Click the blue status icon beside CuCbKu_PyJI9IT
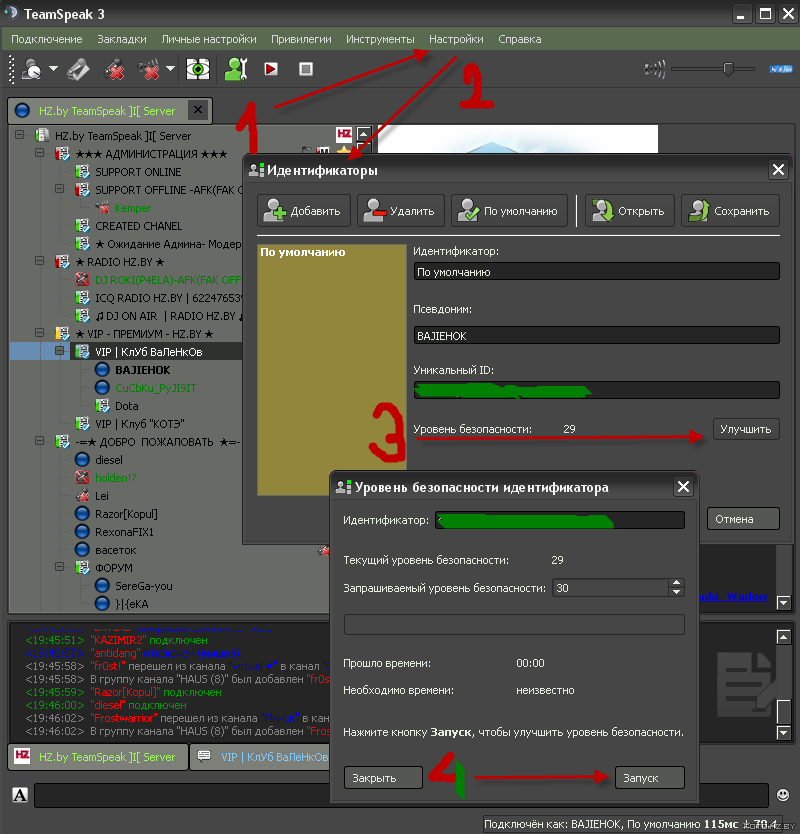Image resolution: width=800 pixels, height=834 pixels. pos(102,388)
